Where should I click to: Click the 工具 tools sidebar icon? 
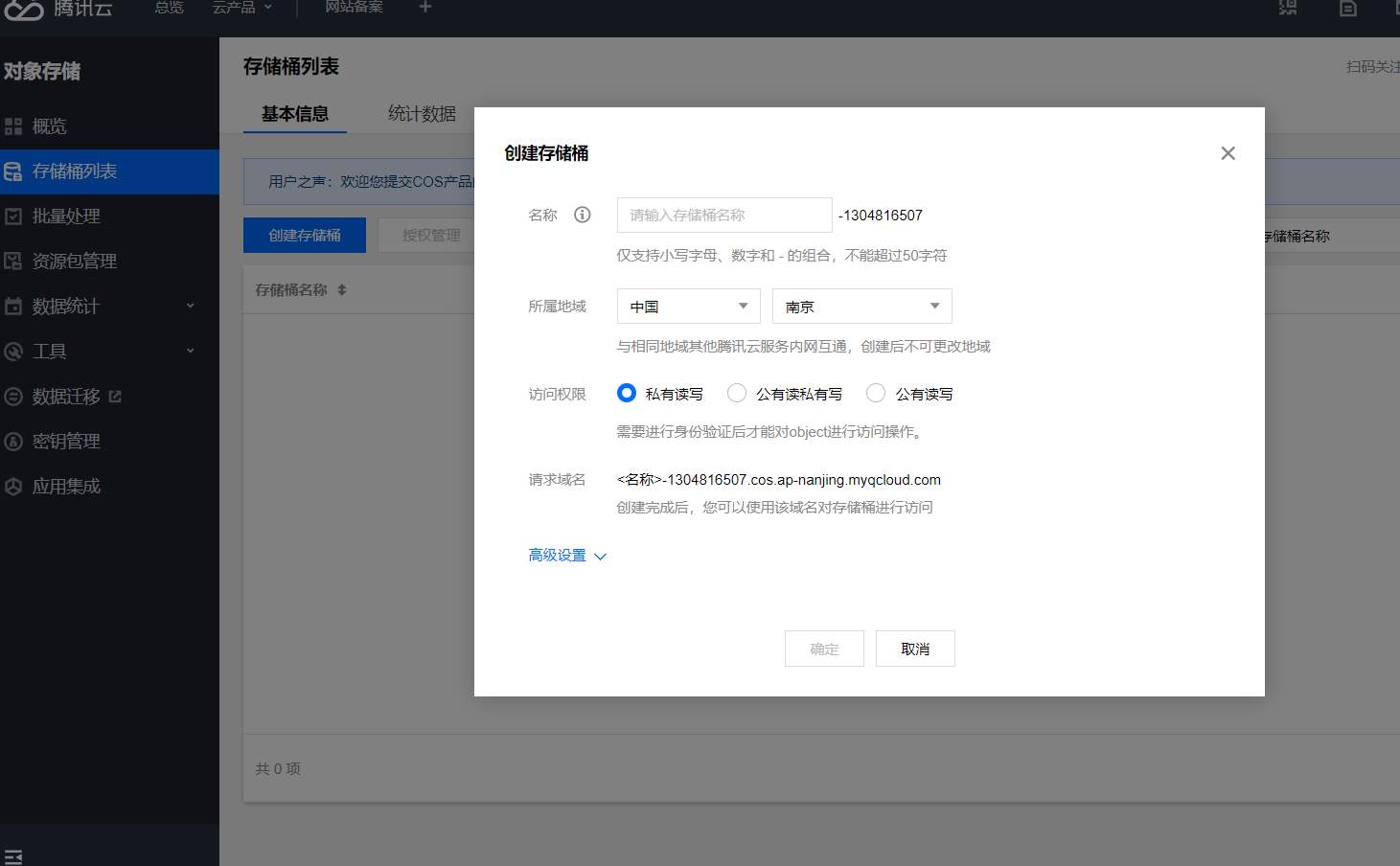point(13,352)
